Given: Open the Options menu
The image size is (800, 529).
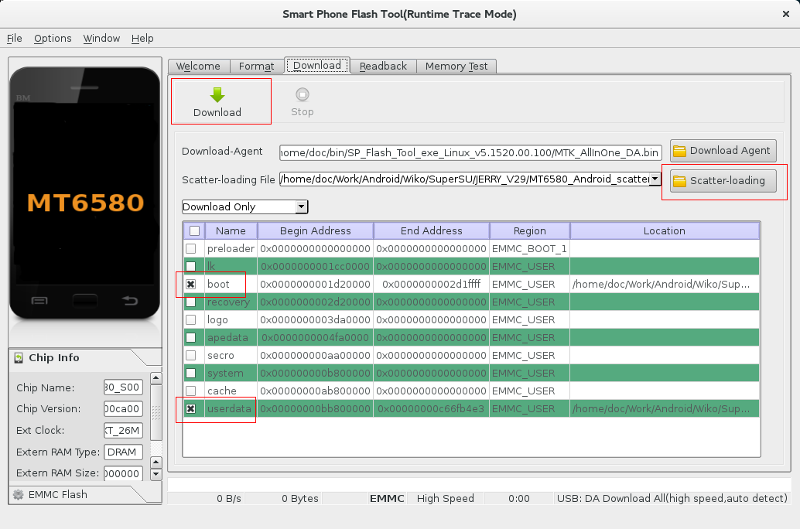Looking at the screenshot, I should click(53, 38).
